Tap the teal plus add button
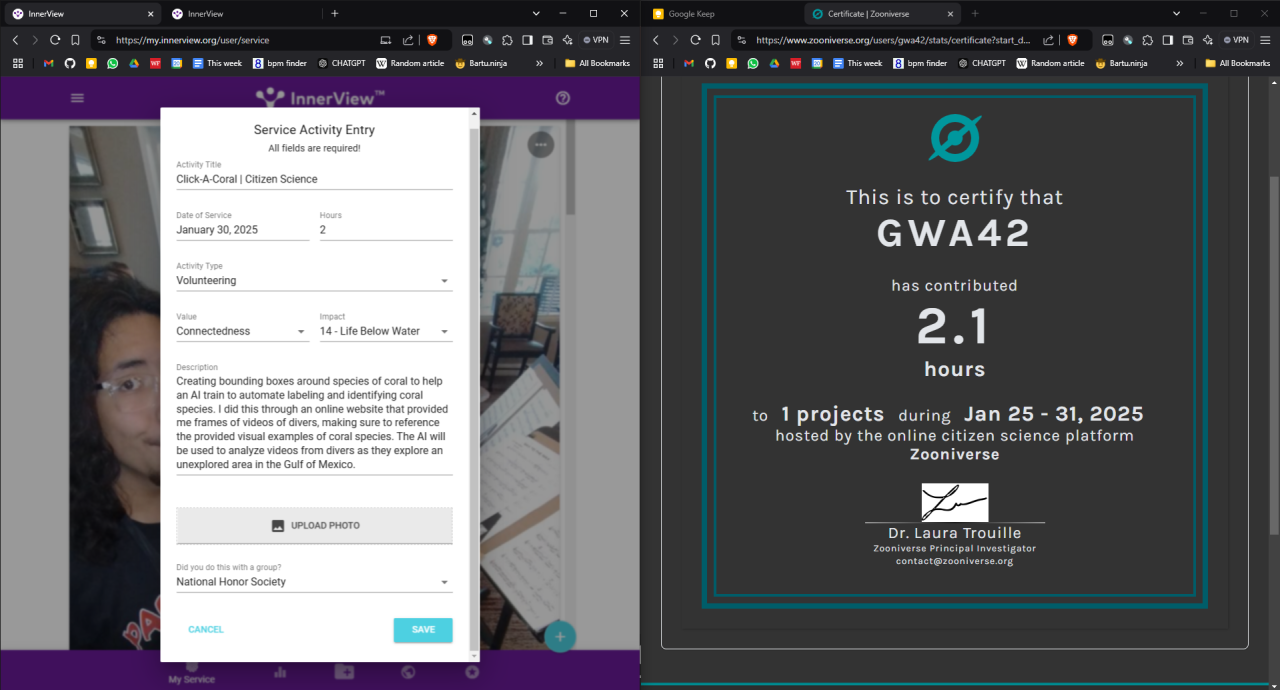The image size is (1280, 690). (560, 637)
